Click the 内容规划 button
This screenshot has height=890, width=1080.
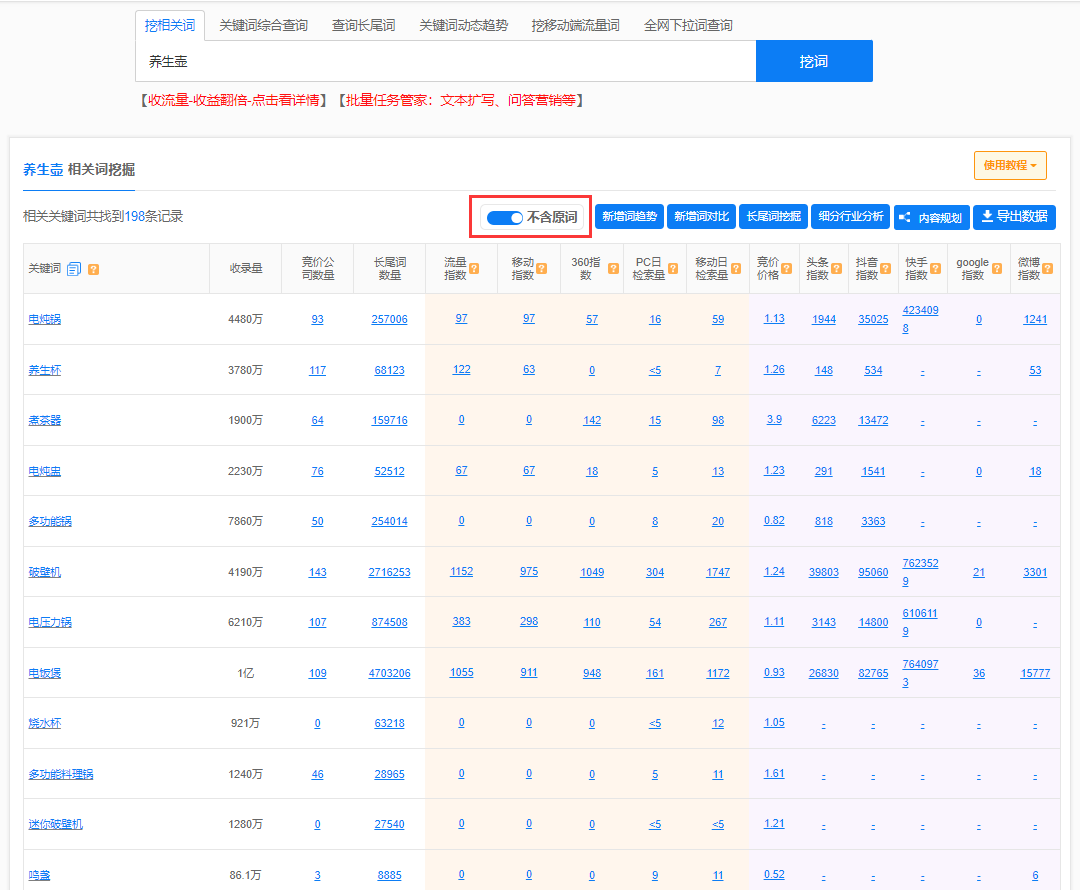click(932, 218)
